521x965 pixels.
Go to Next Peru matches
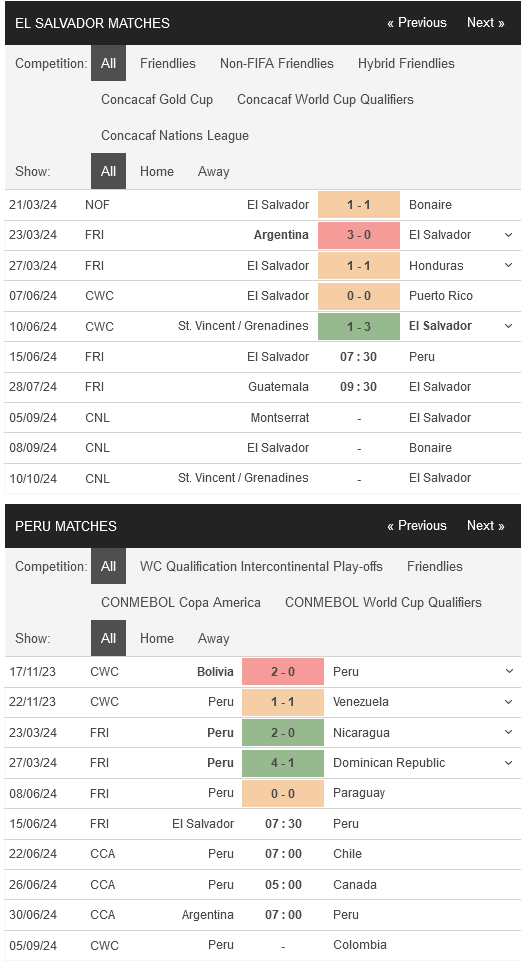(x=485, y=526)
